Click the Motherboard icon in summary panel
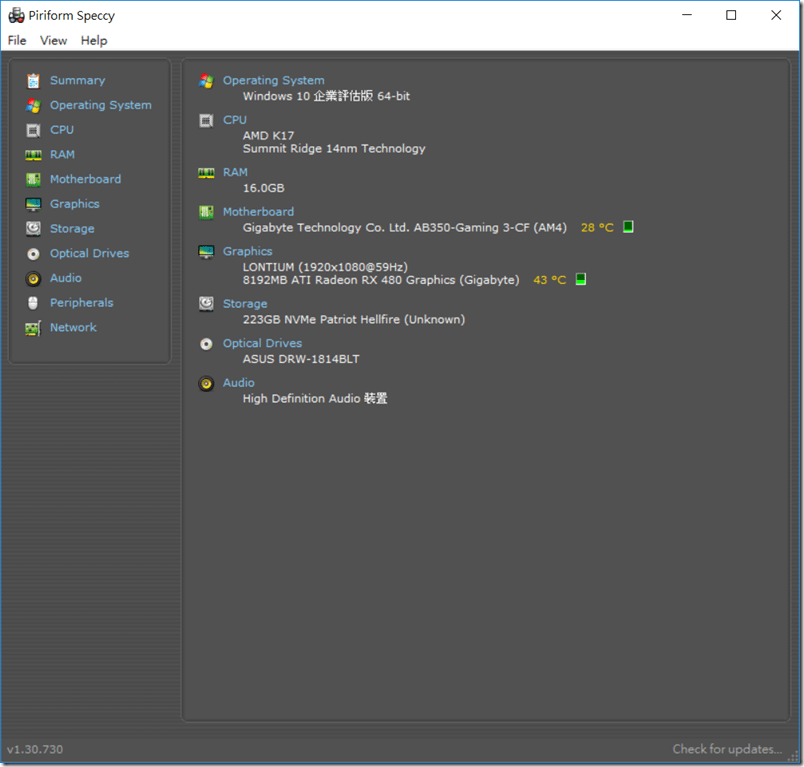804x767 pixels. (x=206, y=212)
